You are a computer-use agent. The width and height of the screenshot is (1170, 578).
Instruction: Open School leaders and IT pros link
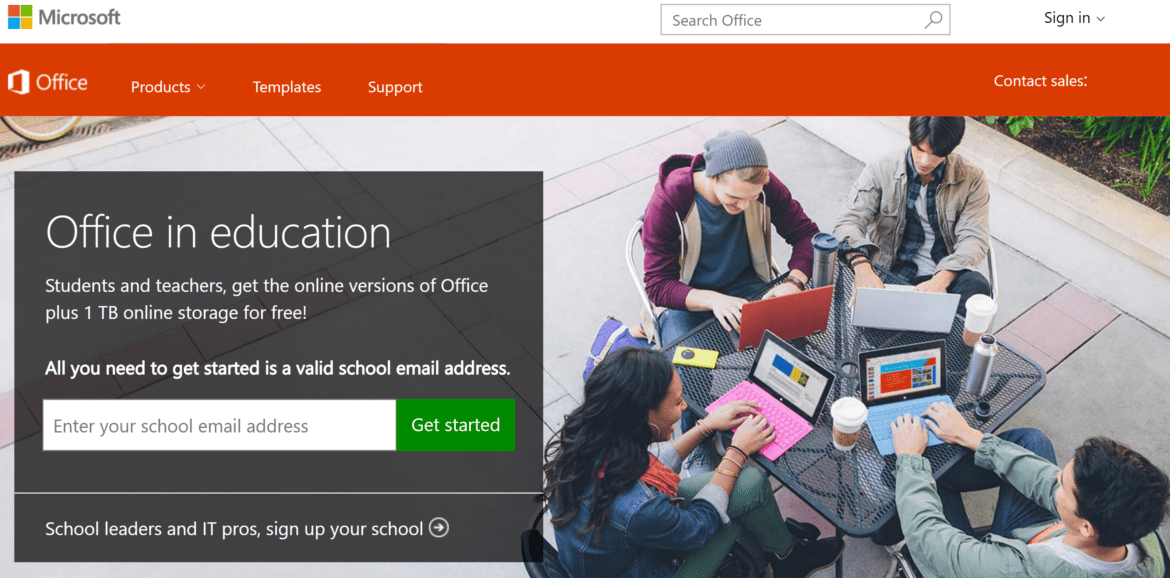pos(234,529)
